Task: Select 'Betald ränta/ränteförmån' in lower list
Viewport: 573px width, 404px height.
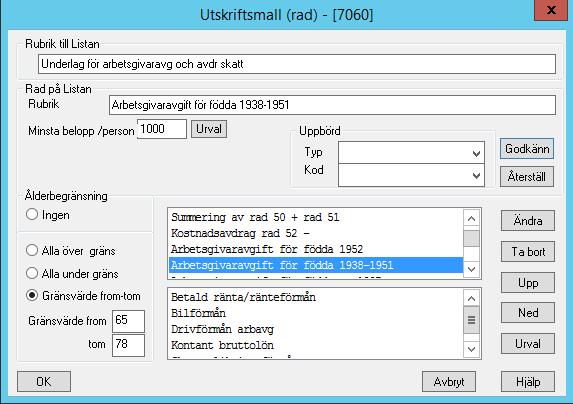Action: 316,297
